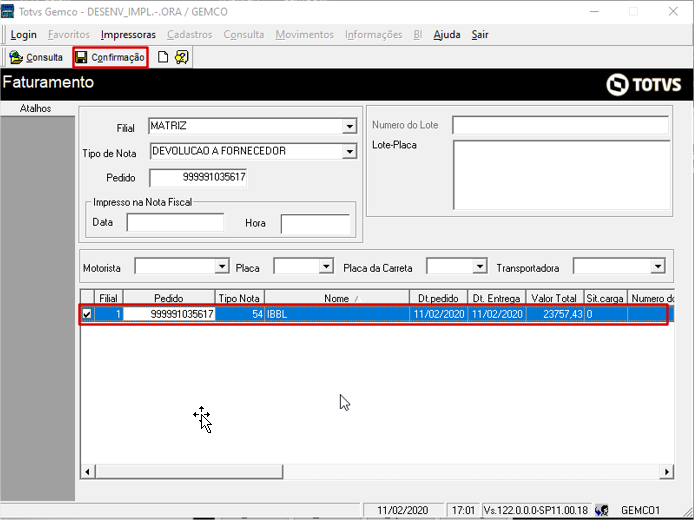The image size is (694, 520).
Task: Sort by the Pedido column header
Action: tap(169, 298)
